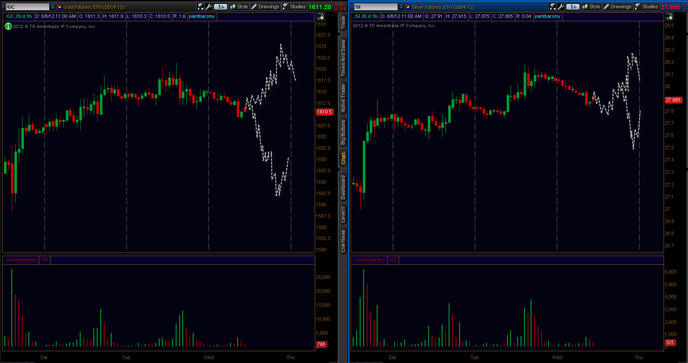Click the wrench settings icon on gold chart
688x363 pixels.
209,7
